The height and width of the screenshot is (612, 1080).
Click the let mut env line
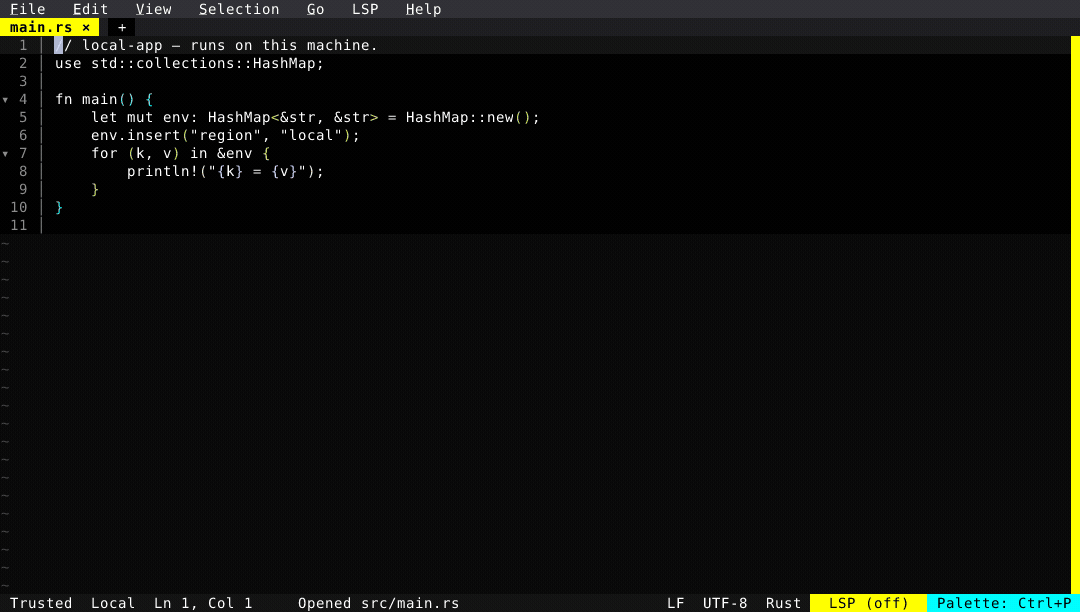pos(315,117)
